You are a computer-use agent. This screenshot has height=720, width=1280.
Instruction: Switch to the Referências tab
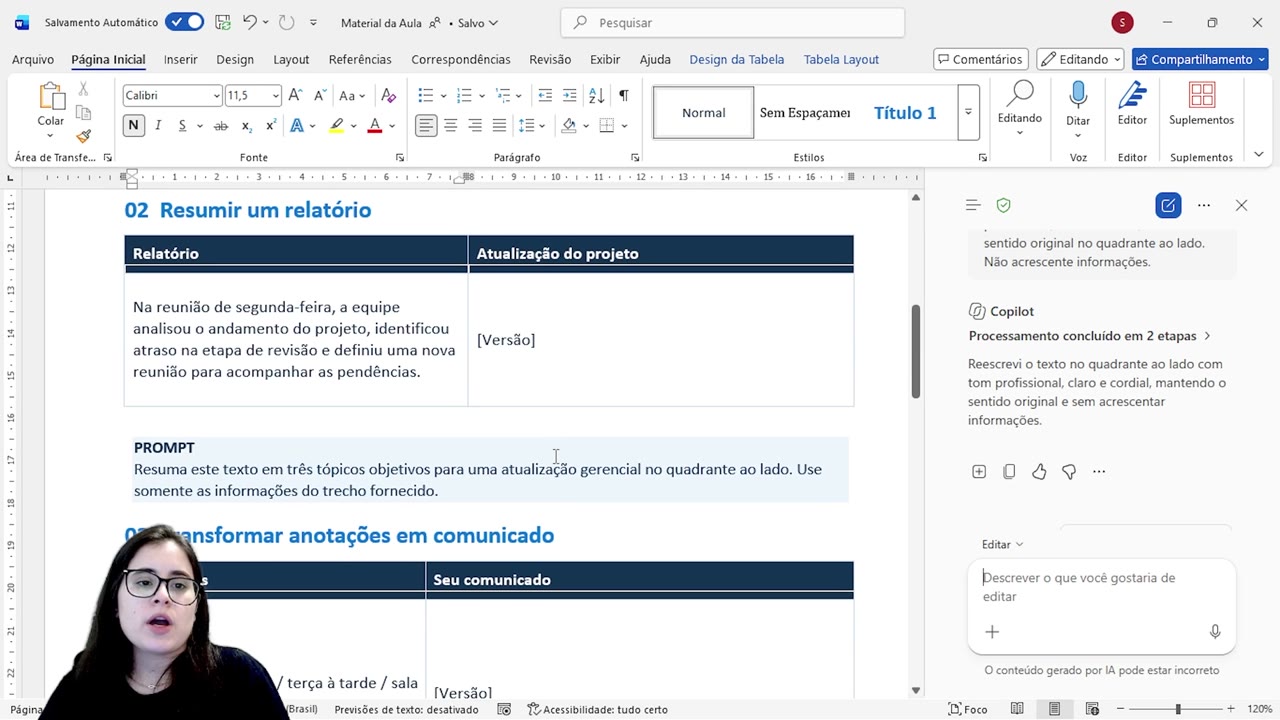pyautogui.click(x=360, y=59)
